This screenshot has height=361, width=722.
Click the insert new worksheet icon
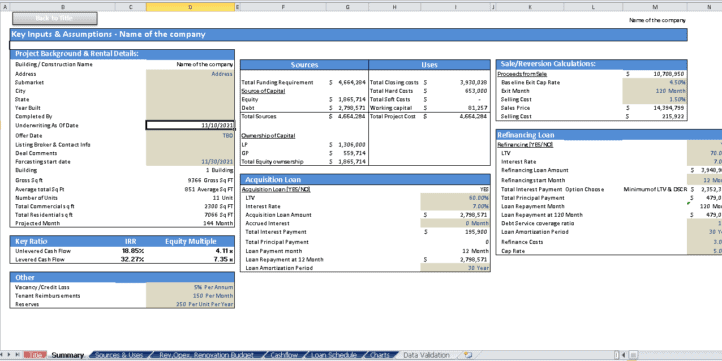pyautogui.click(x=468, y=355)
